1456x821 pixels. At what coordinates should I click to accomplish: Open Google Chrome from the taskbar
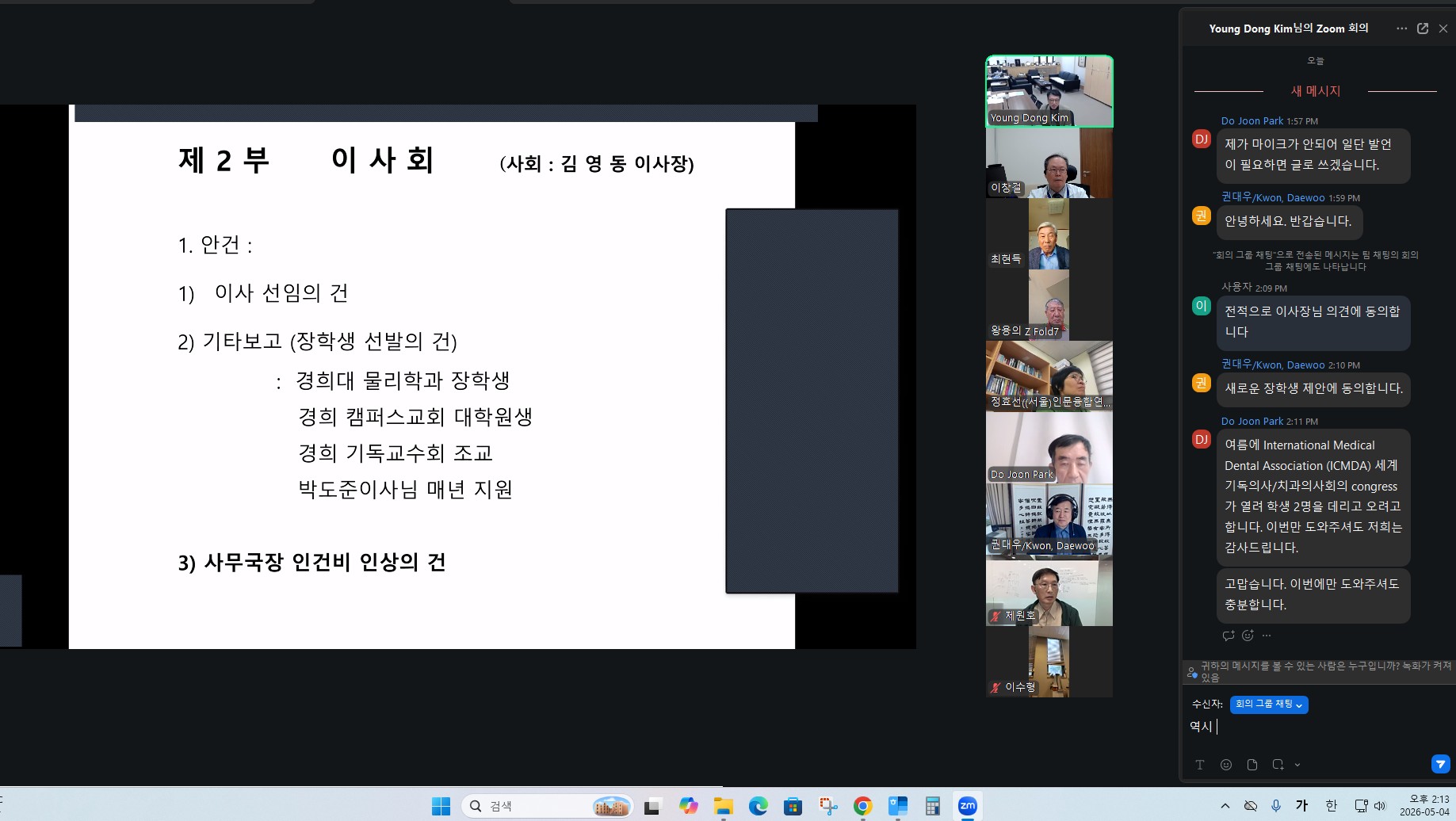tap(863, 806)
